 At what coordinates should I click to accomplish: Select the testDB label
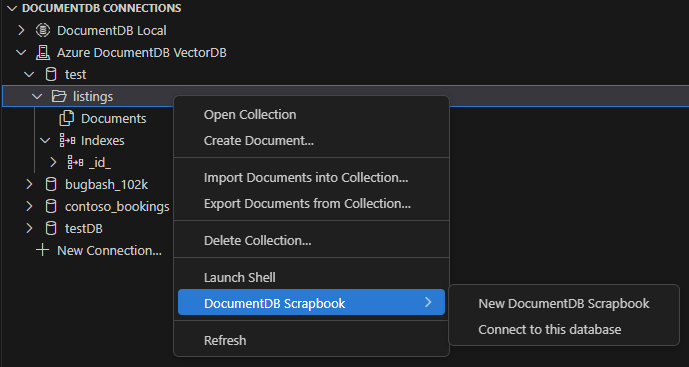point(83,229)
